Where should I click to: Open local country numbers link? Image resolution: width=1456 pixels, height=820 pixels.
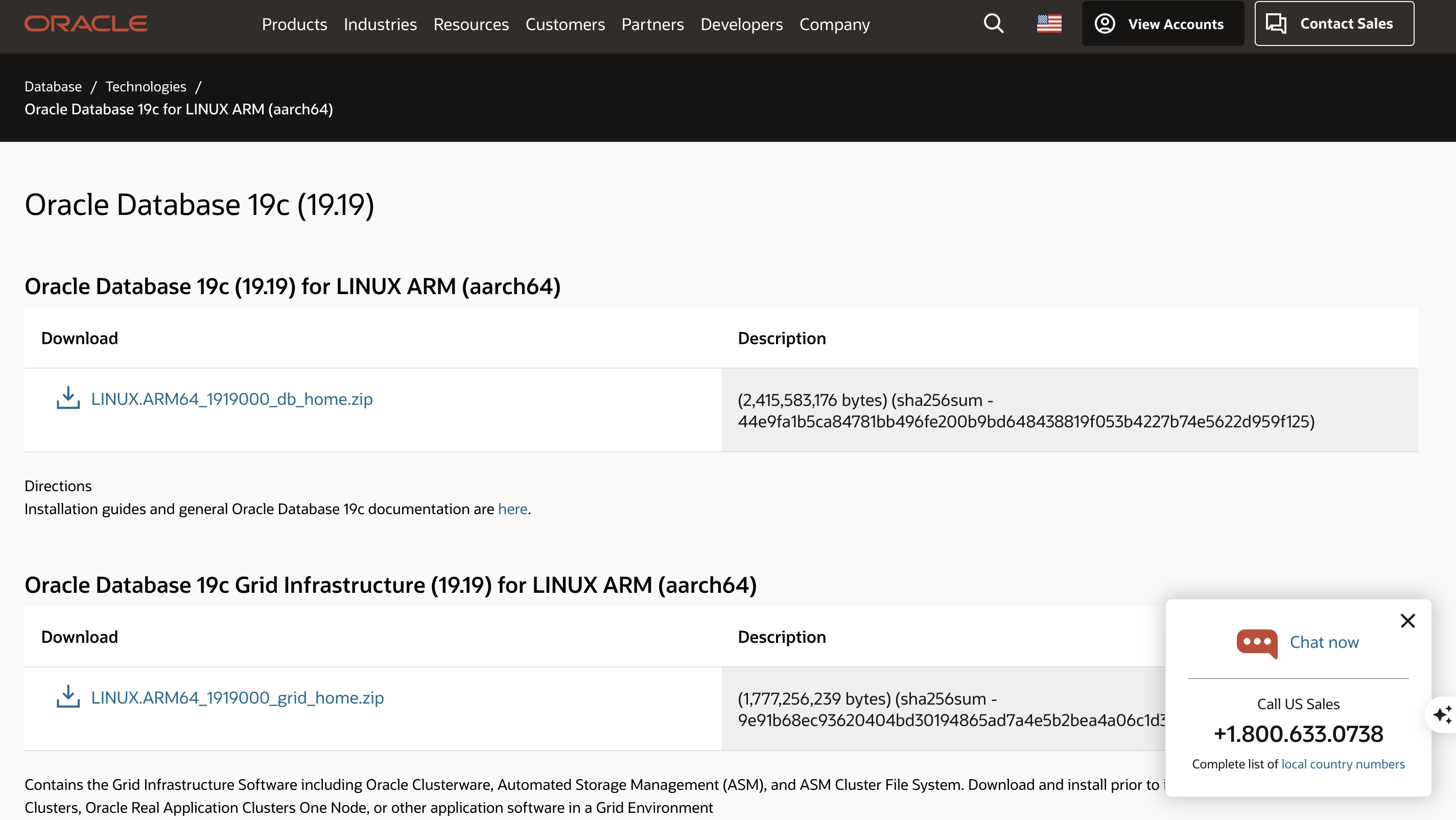pos(1343,764)
